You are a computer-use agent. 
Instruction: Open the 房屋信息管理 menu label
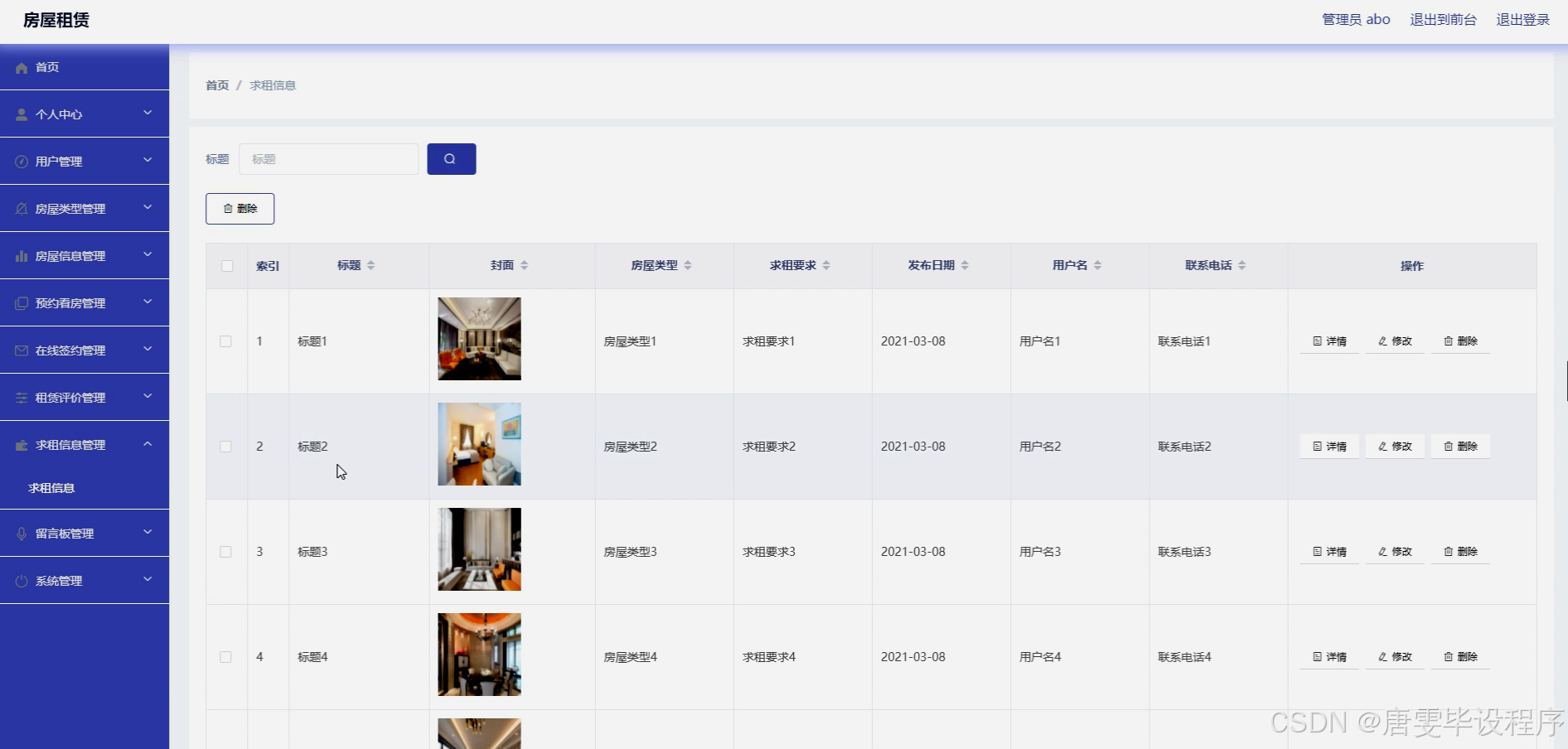click(x=70, y=256)
